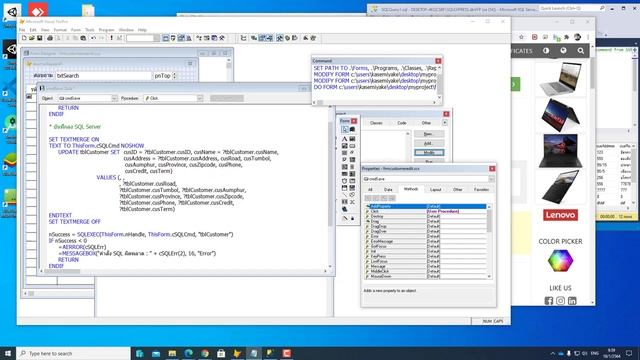Click the Lenovo logo in the browser
This screenshot has height=360, width=640.
coord(560,215)
